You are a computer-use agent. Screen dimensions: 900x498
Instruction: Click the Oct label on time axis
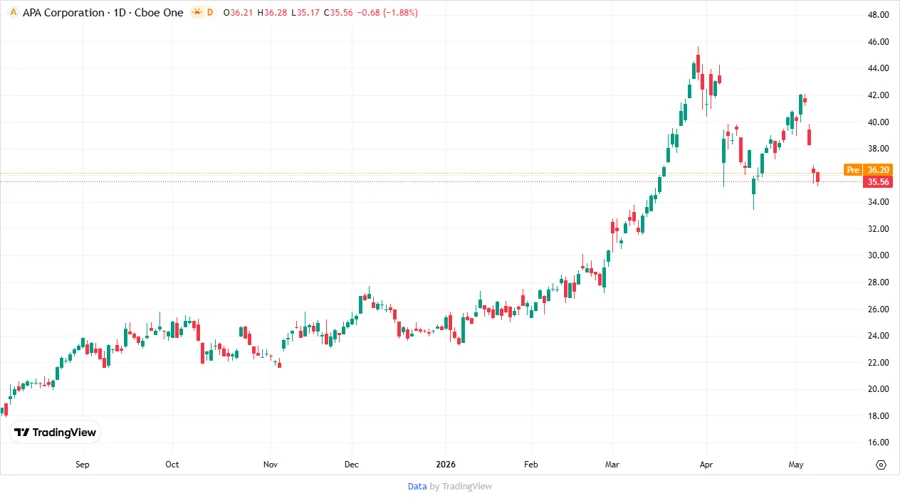(172, 464)
